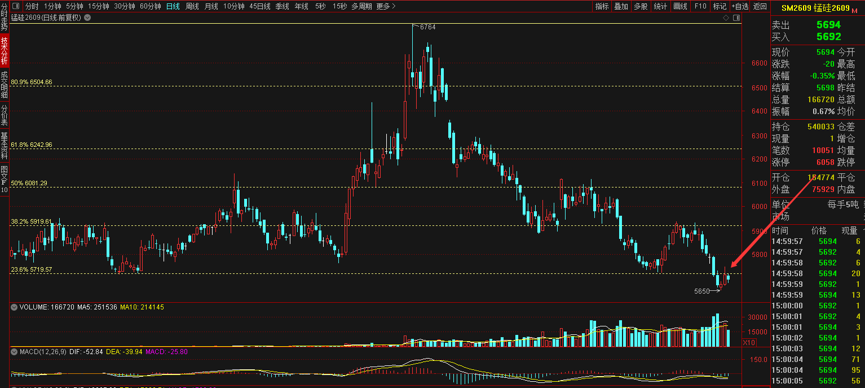Select the 1分钟 period
865x388 pixels.
click(52, 7)
